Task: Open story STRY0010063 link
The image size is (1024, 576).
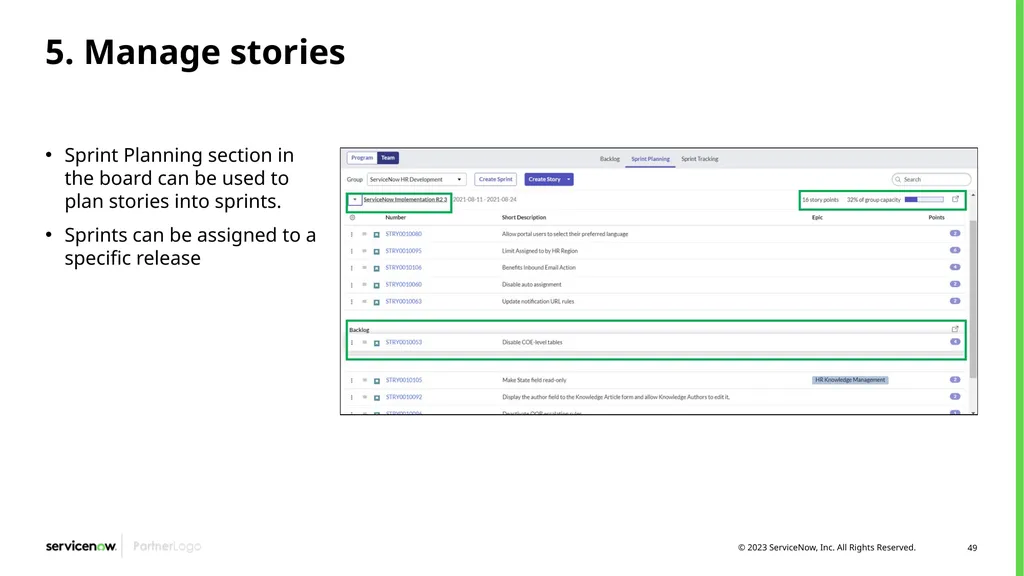Action: point(404,302)
